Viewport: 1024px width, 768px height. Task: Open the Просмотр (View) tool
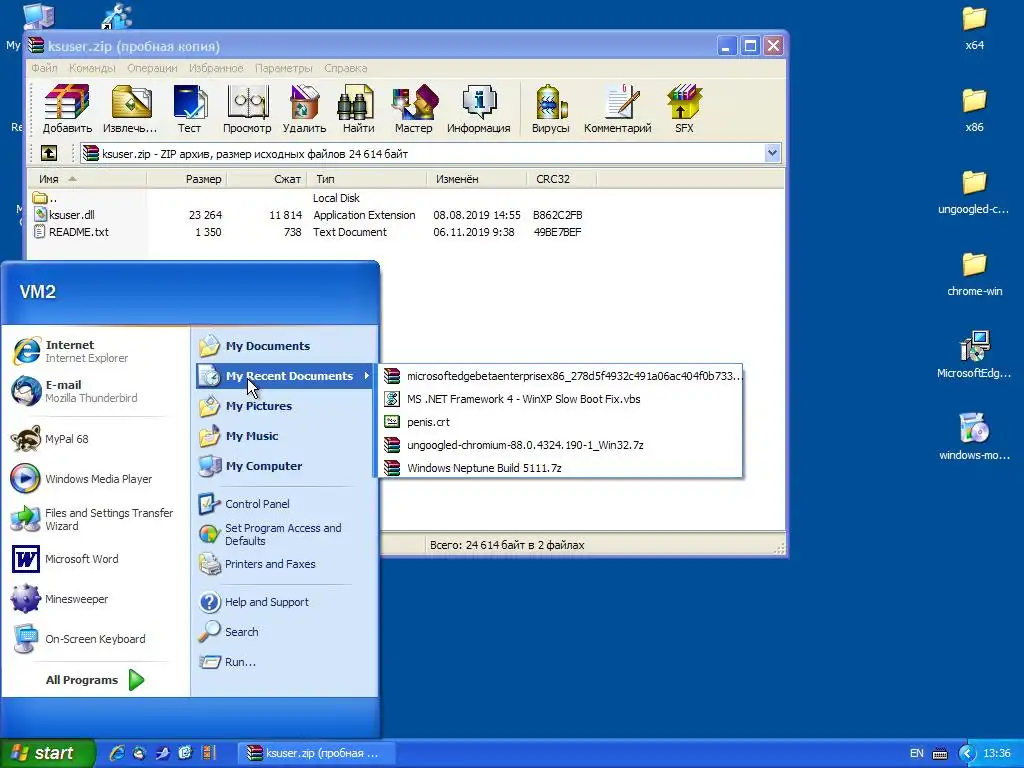pyautogui.click(x=247, y=108)
